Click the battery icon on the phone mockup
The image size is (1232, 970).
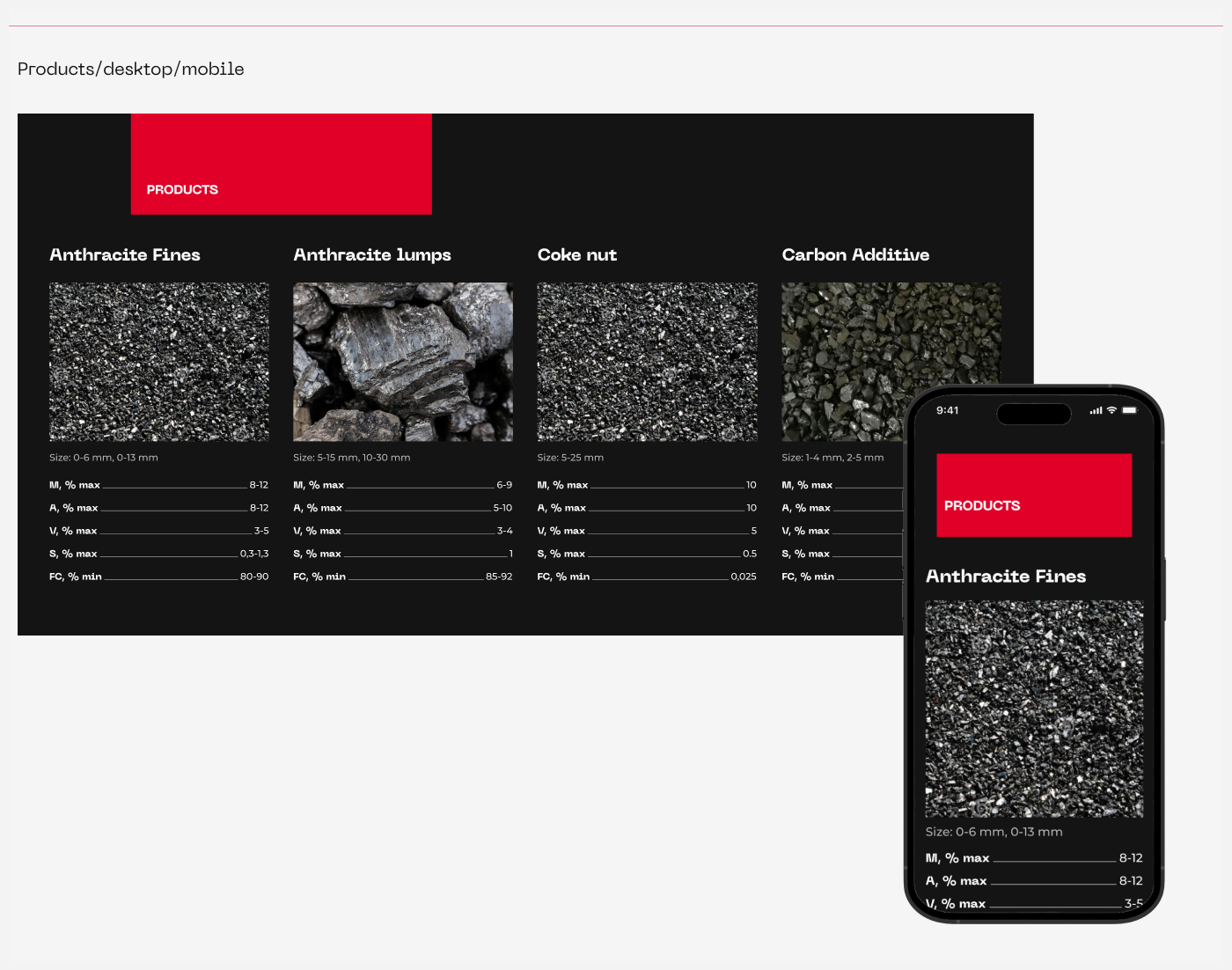(x=1129, y=411)
